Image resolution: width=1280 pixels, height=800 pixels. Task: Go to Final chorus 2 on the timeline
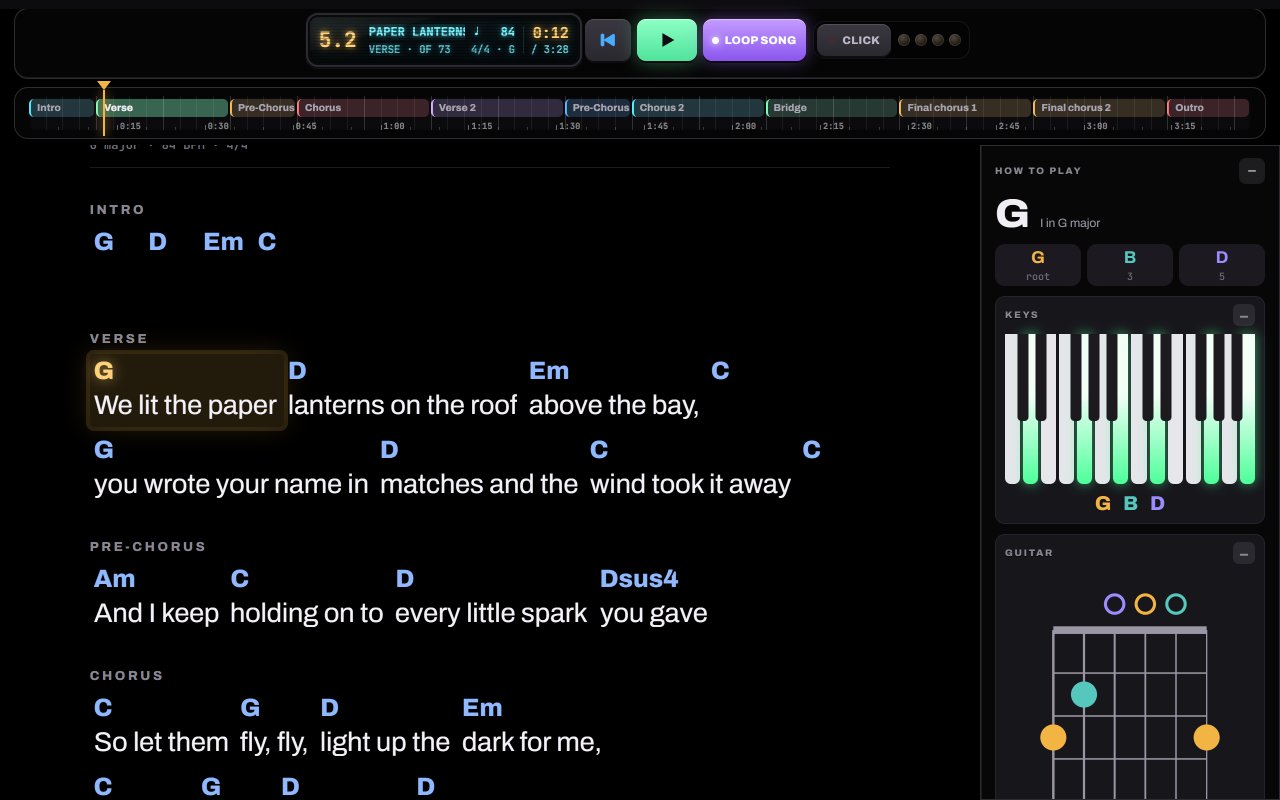point(1099,108)
